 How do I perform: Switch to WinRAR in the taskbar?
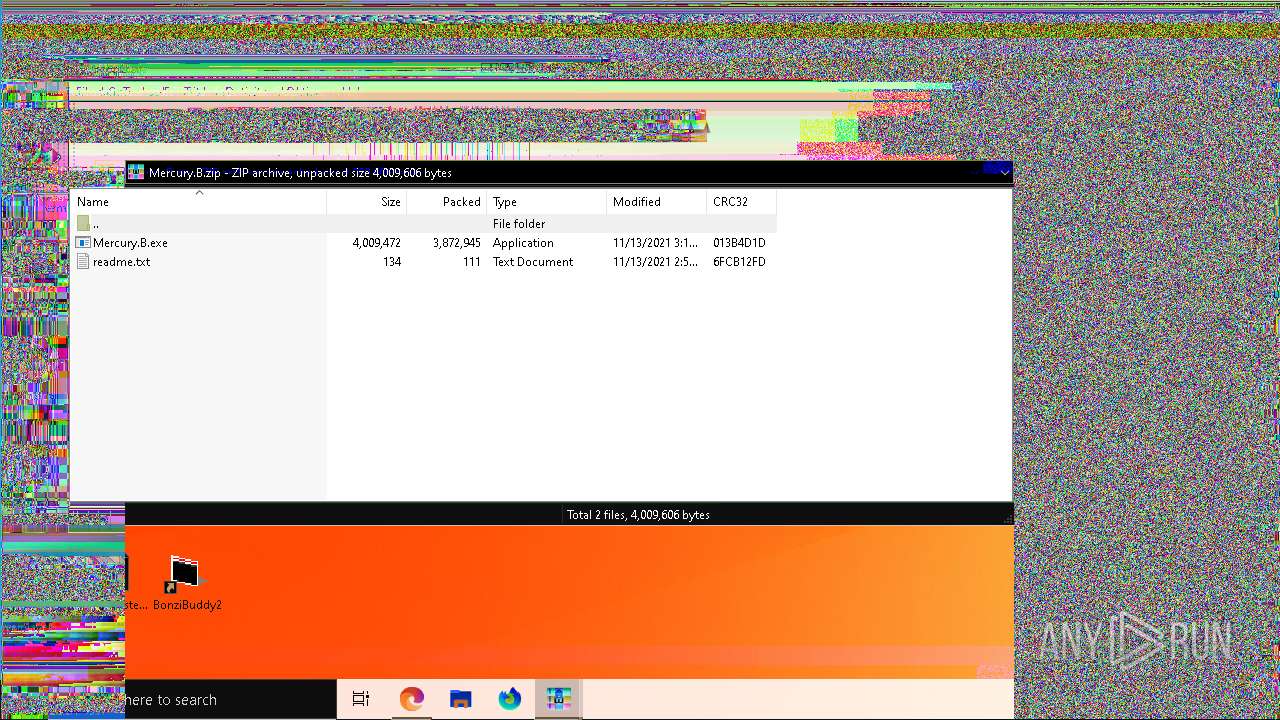(558, 699)
